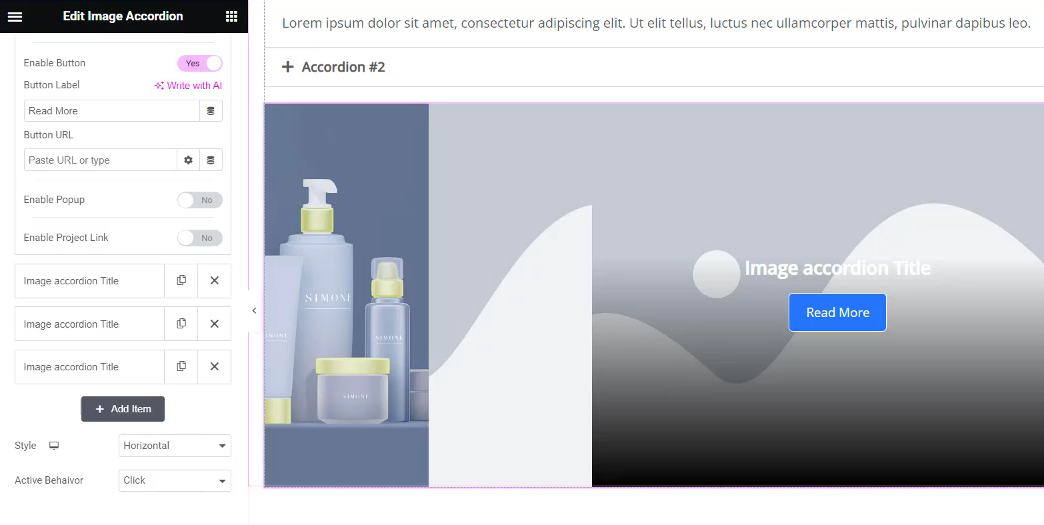Open the Style dropdown set to Horizontal

click(174, 446)
